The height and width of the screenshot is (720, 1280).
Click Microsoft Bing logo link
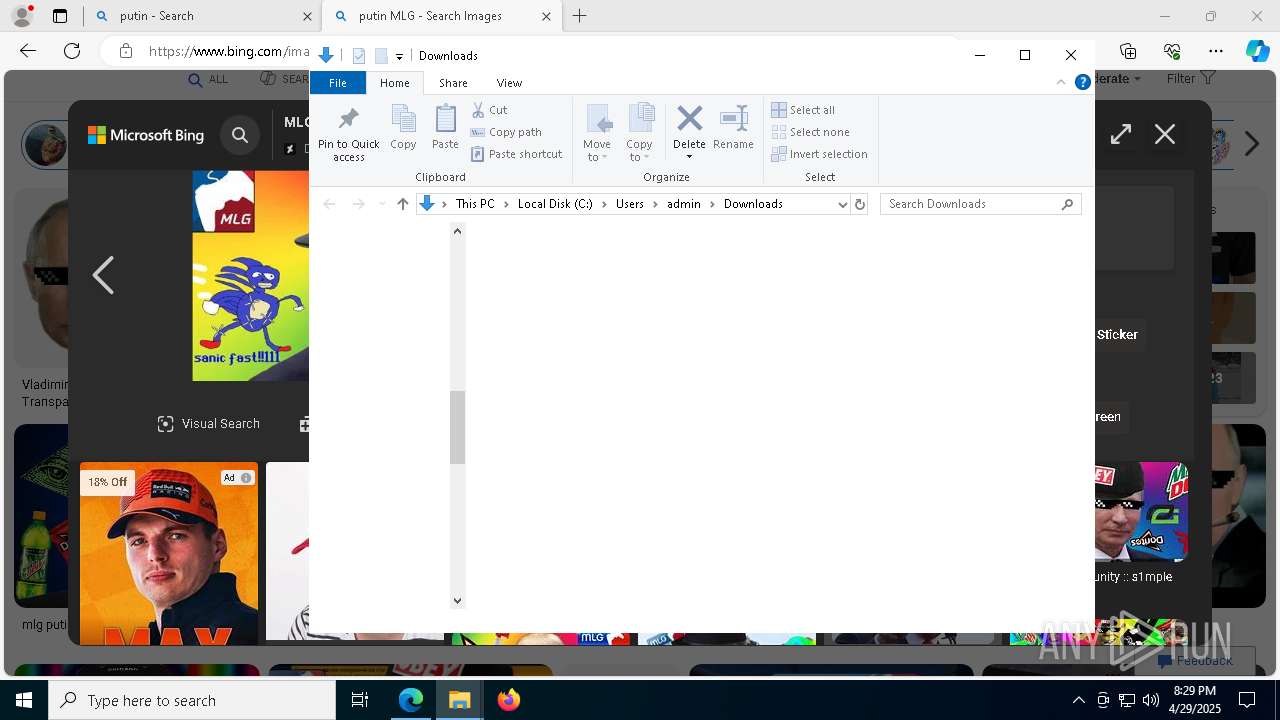[146, 135]
